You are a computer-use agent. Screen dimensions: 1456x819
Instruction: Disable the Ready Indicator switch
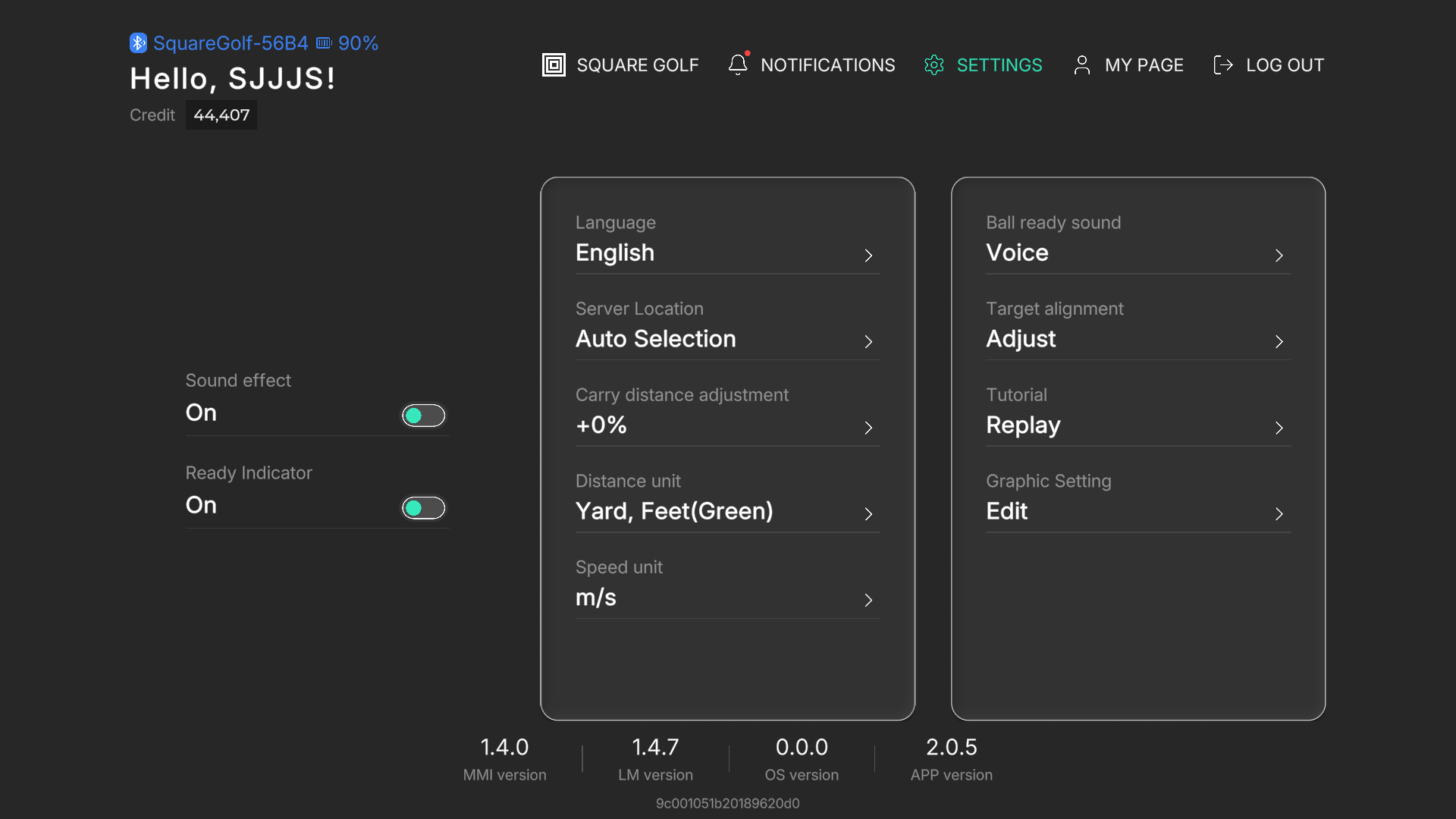(423, 508)
